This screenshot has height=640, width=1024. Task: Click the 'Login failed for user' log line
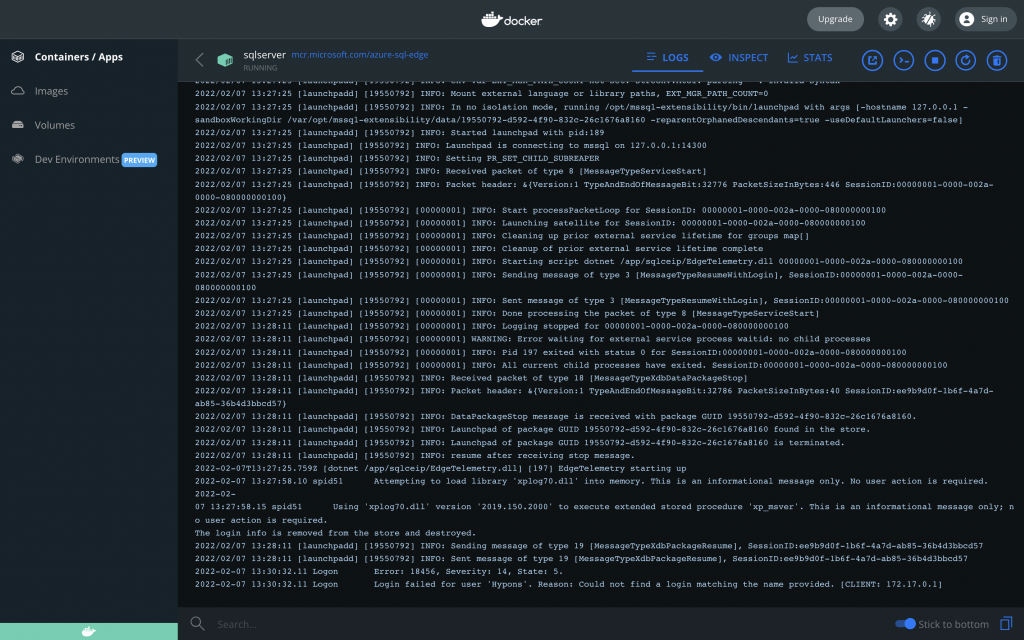click(x=568, y=584)
